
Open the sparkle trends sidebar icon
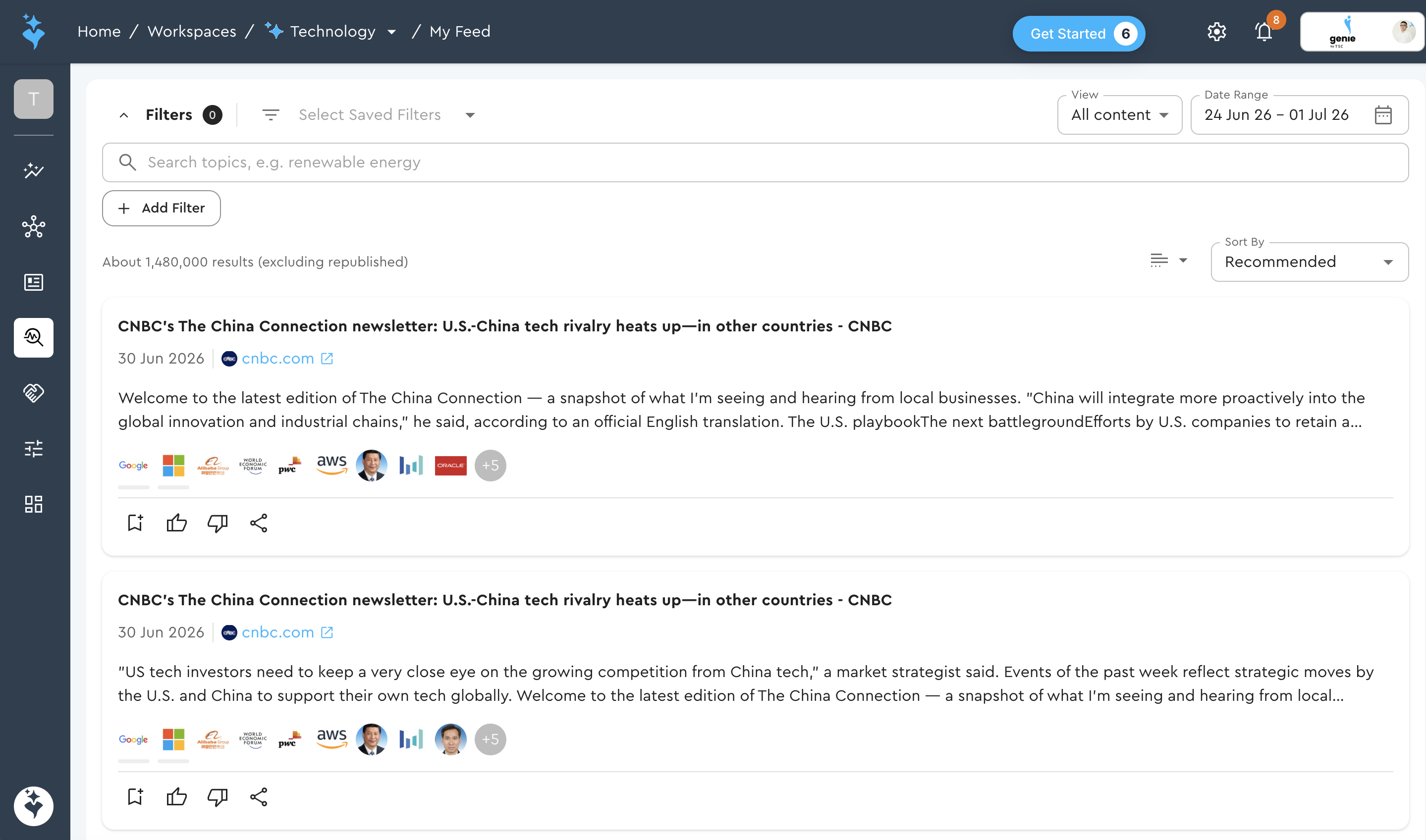click(33, 171)
